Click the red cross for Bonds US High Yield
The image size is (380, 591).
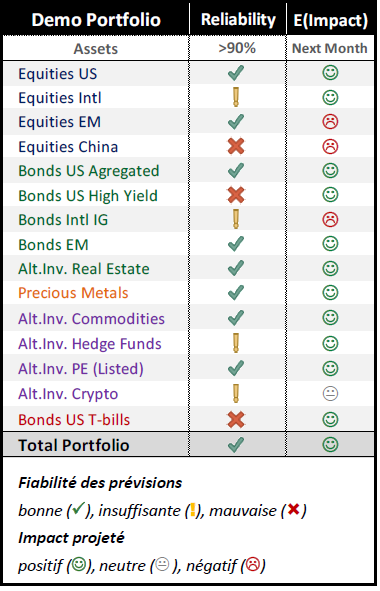pos(236,195)
